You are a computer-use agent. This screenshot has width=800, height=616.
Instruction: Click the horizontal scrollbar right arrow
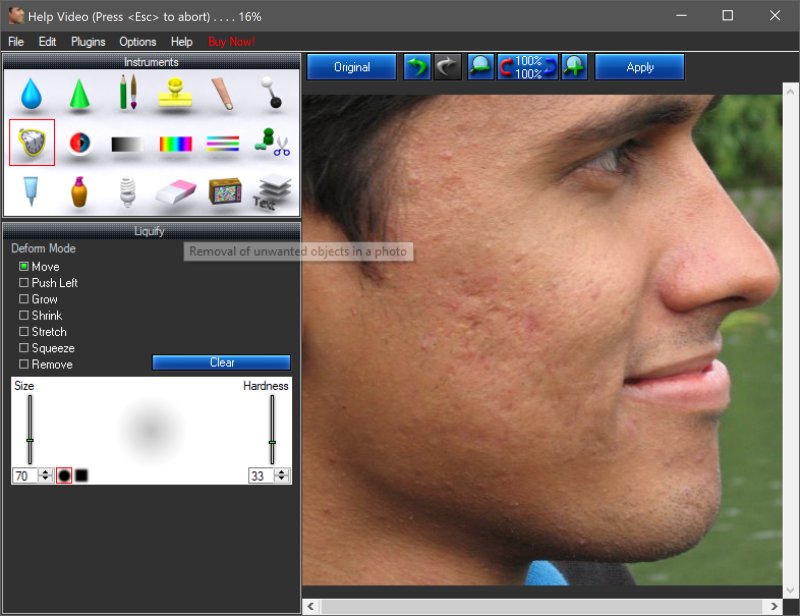click(x=774, y=606)
